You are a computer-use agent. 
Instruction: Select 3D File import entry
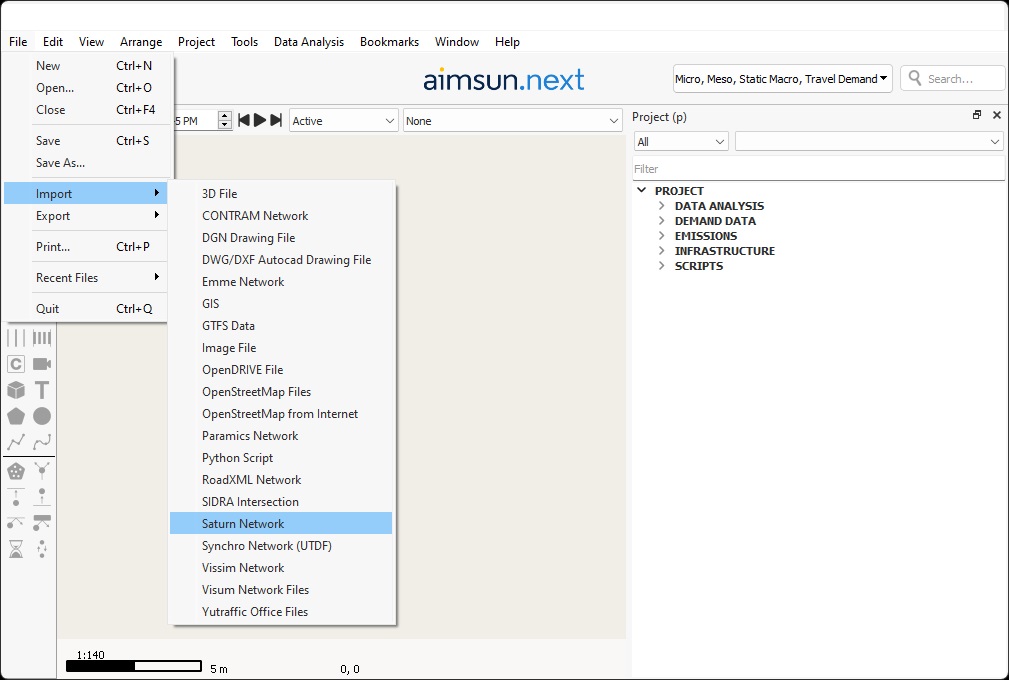[x=281, y=193]
